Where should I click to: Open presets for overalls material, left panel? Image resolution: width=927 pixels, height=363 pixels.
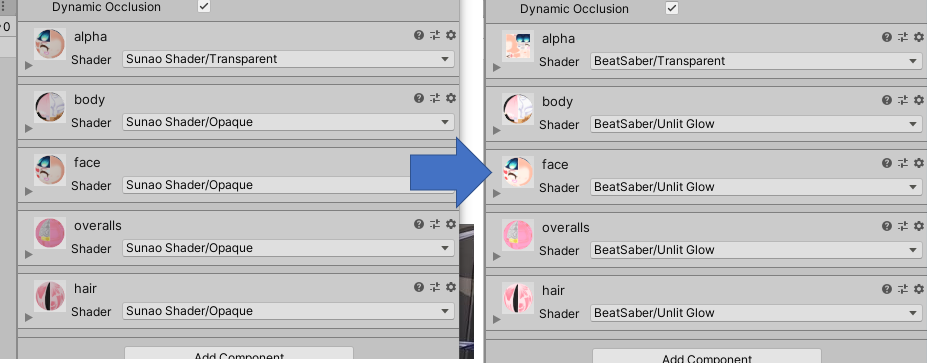click(x=435, y=224)
